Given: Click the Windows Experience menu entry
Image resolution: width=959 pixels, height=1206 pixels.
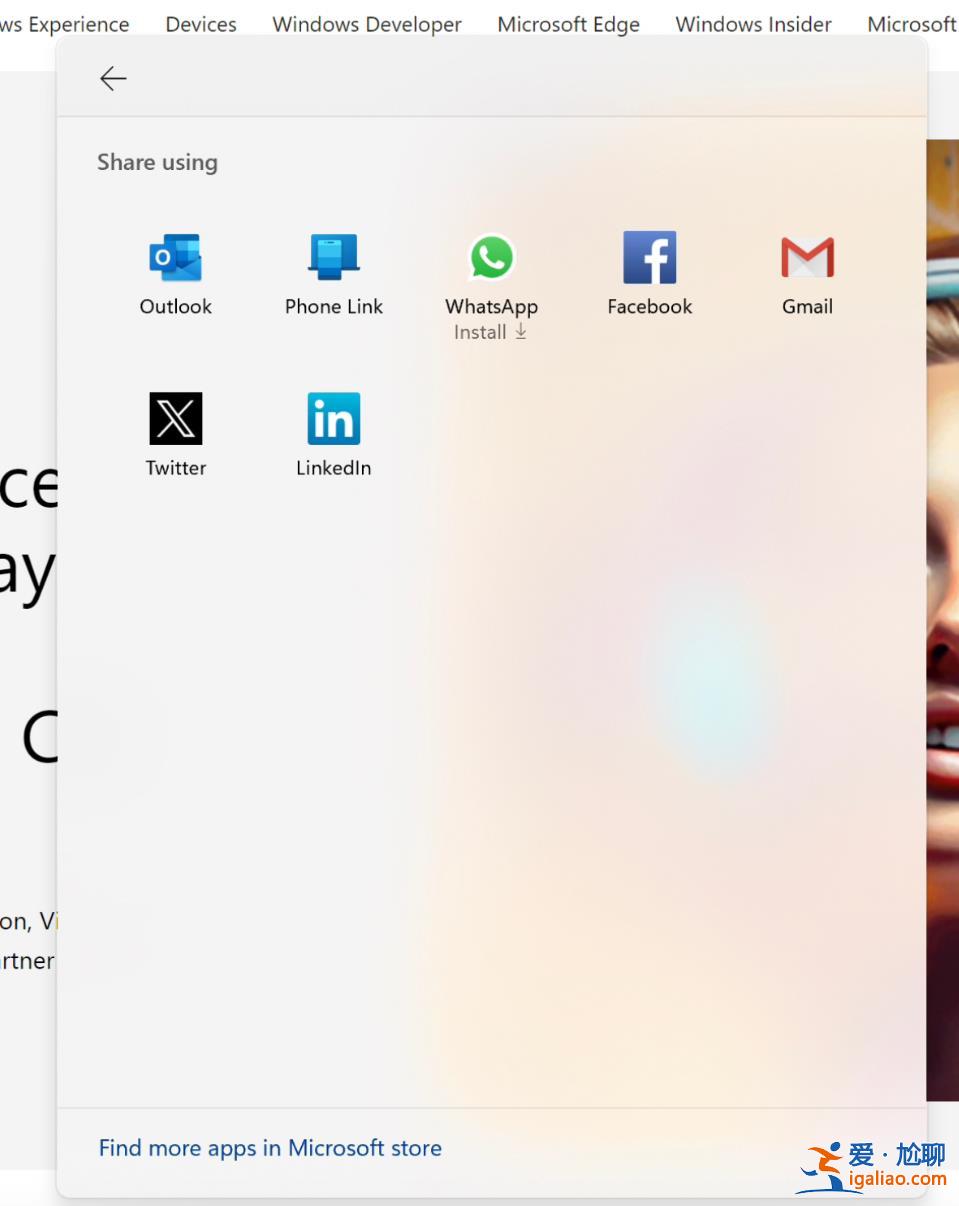Looking at the screenshot, I should [x=64, y=24].
